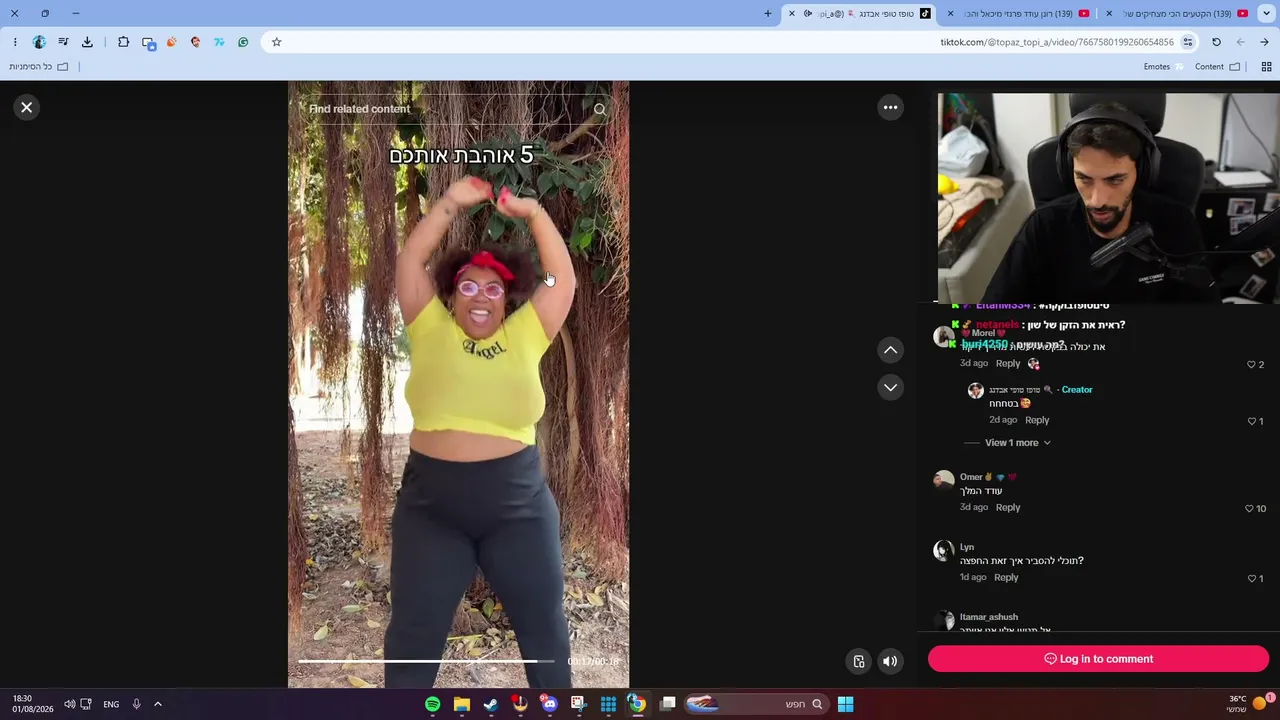Open the volume control in system tray
This screenshot has height=720, width=1280.
tap(70, 704)
